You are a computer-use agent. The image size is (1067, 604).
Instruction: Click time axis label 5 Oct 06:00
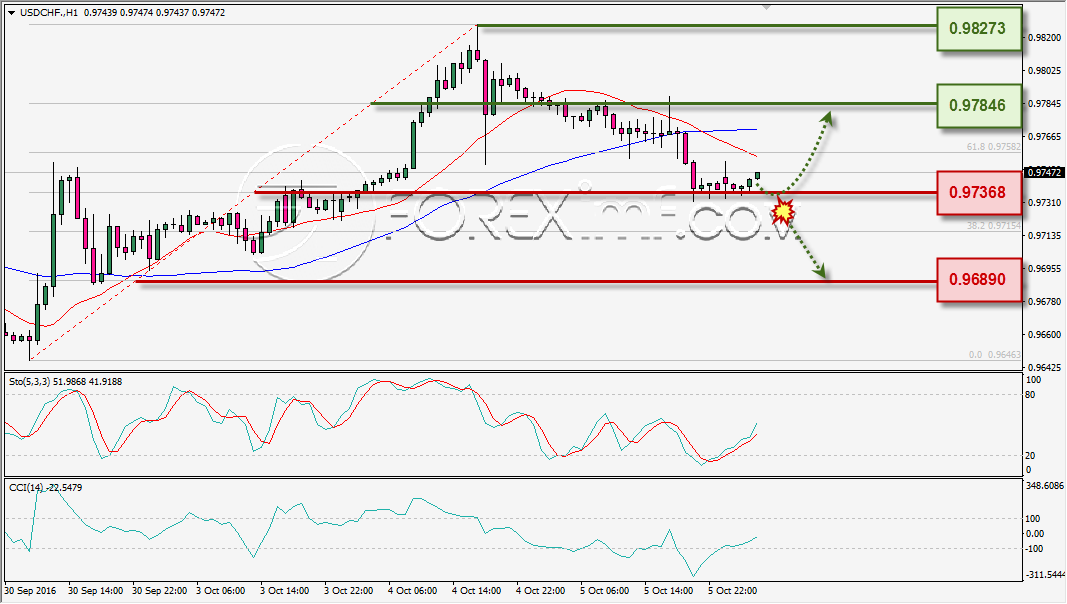(x=605, y=590)
